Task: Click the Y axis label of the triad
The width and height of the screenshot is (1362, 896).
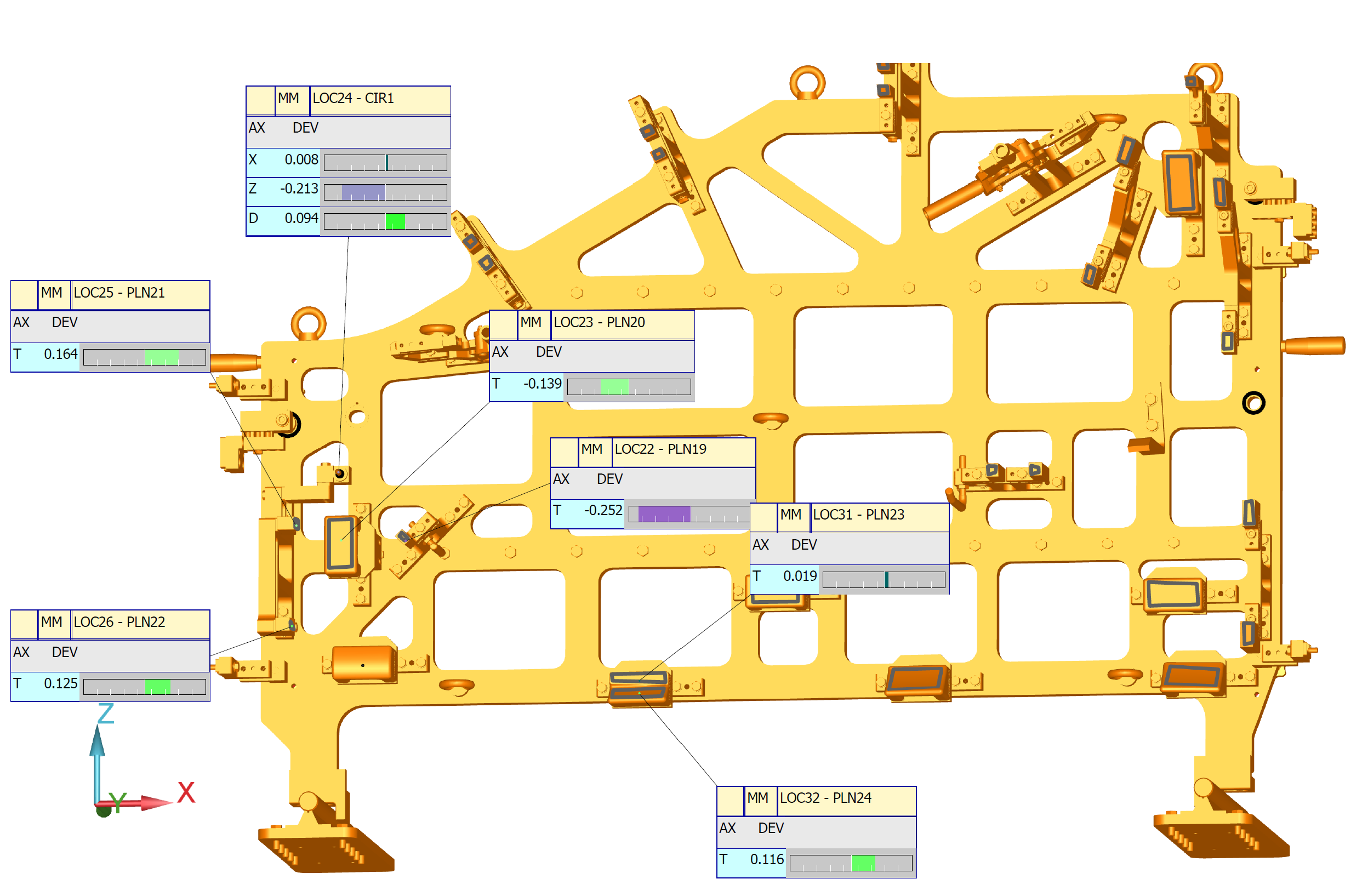Action: coord(117,803)
